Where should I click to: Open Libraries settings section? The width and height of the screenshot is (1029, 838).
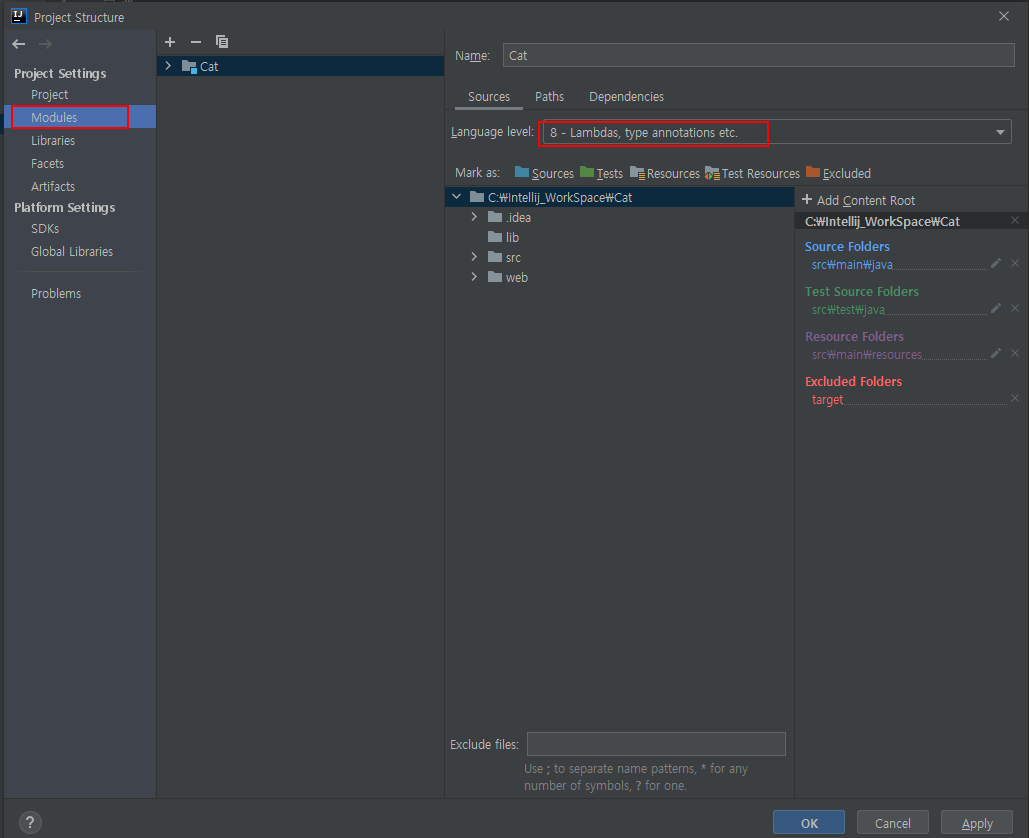pos(52,140)
